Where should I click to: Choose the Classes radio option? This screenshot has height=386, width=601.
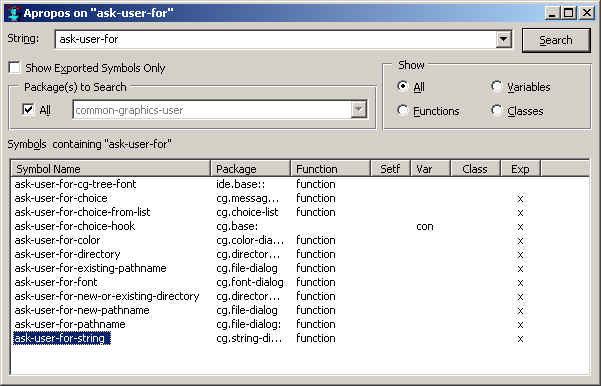[497, 111]
